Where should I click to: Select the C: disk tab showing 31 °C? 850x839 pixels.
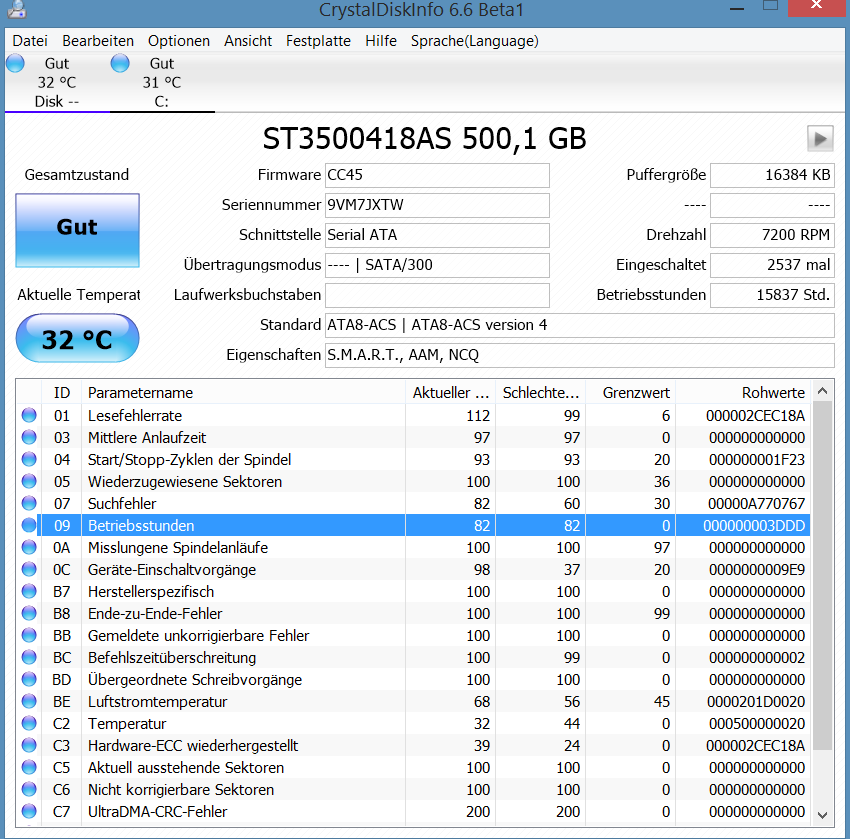tap(162, 82)
